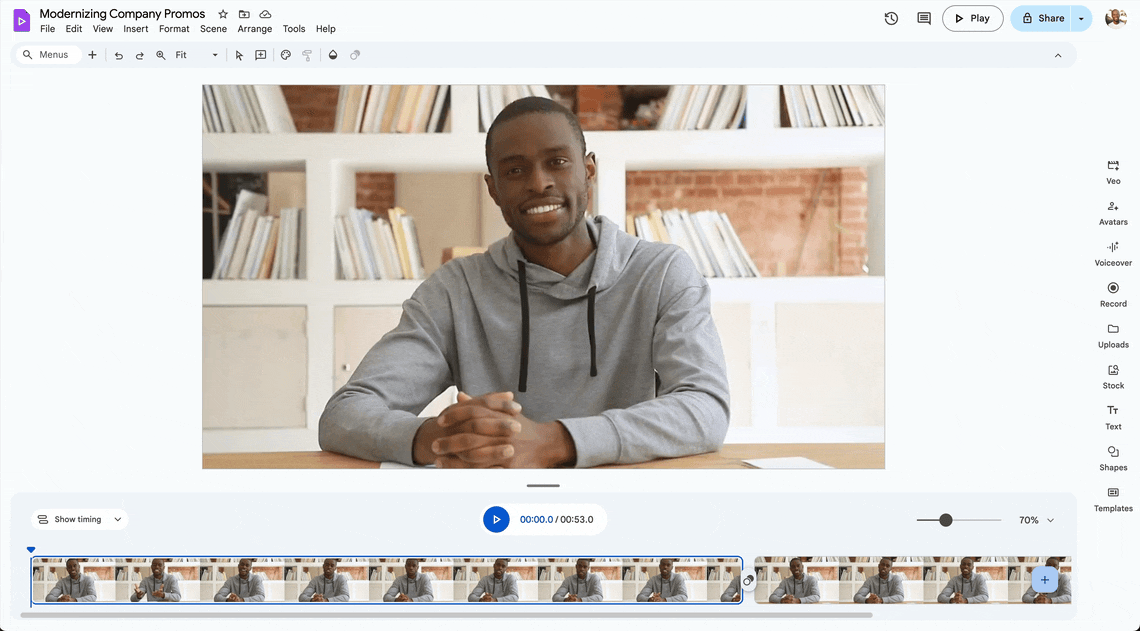Open the Templates panel
1140x631 pixels.
pos(1112,499)
